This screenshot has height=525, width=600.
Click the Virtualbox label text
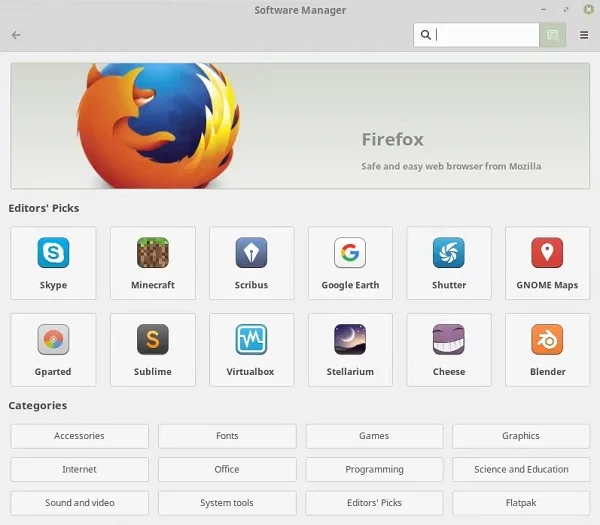[x=250, y=372]
